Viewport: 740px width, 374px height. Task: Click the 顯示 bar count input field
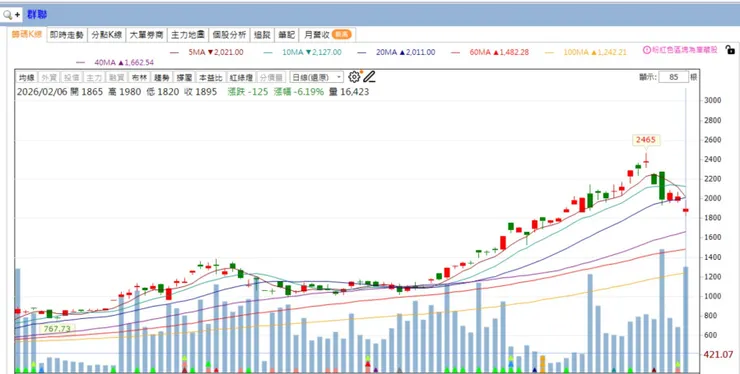coord(673,77)
